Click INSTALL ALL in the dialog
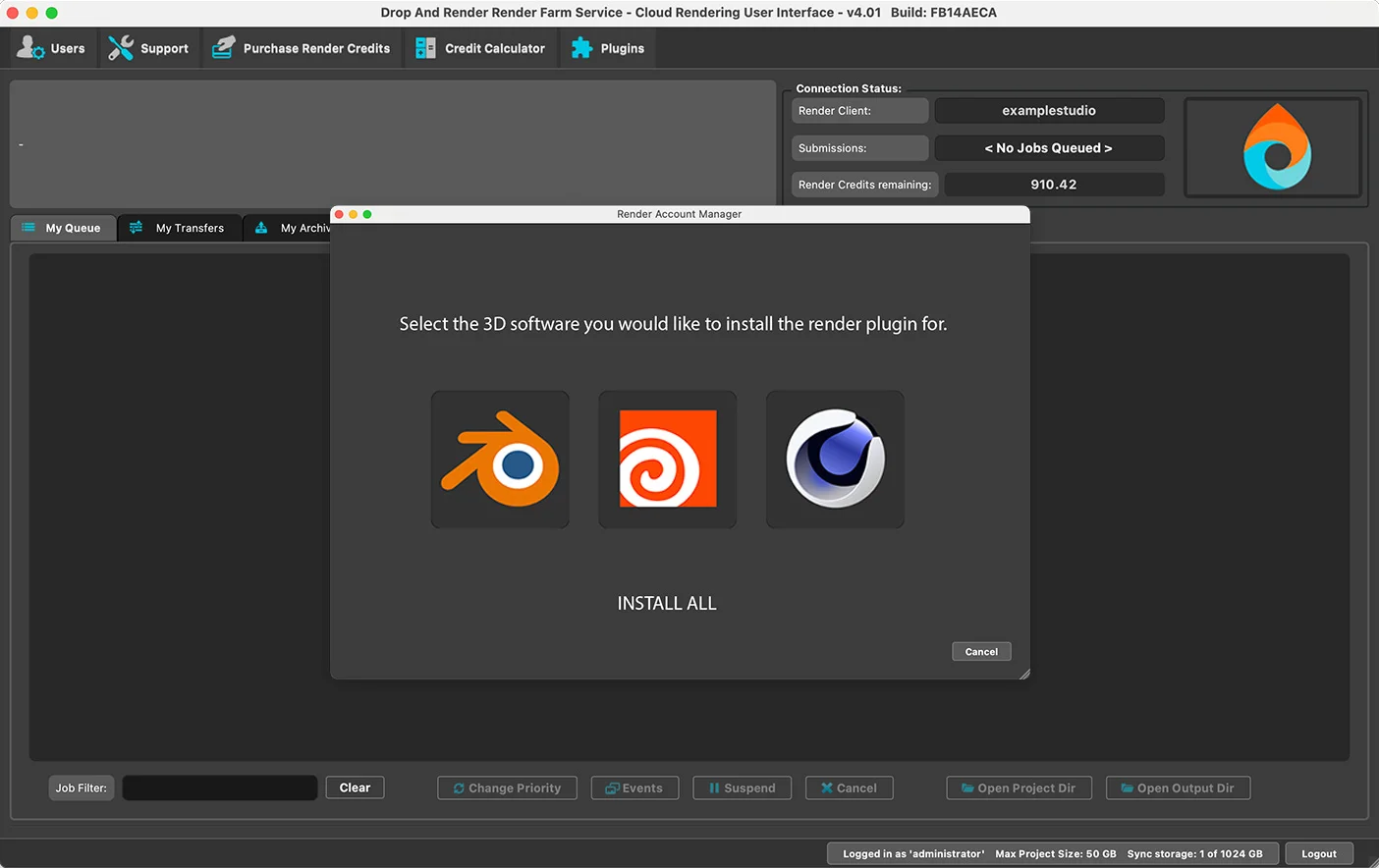The height and width of the screenshot is (868, 1379). [667, 604]
